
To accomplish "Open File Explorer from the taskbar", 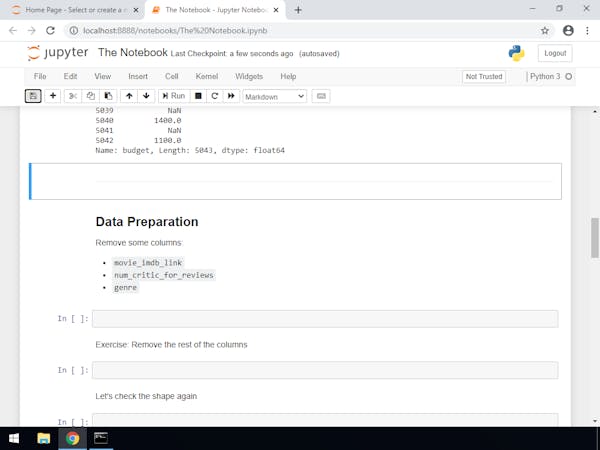I will coord(44,439).
